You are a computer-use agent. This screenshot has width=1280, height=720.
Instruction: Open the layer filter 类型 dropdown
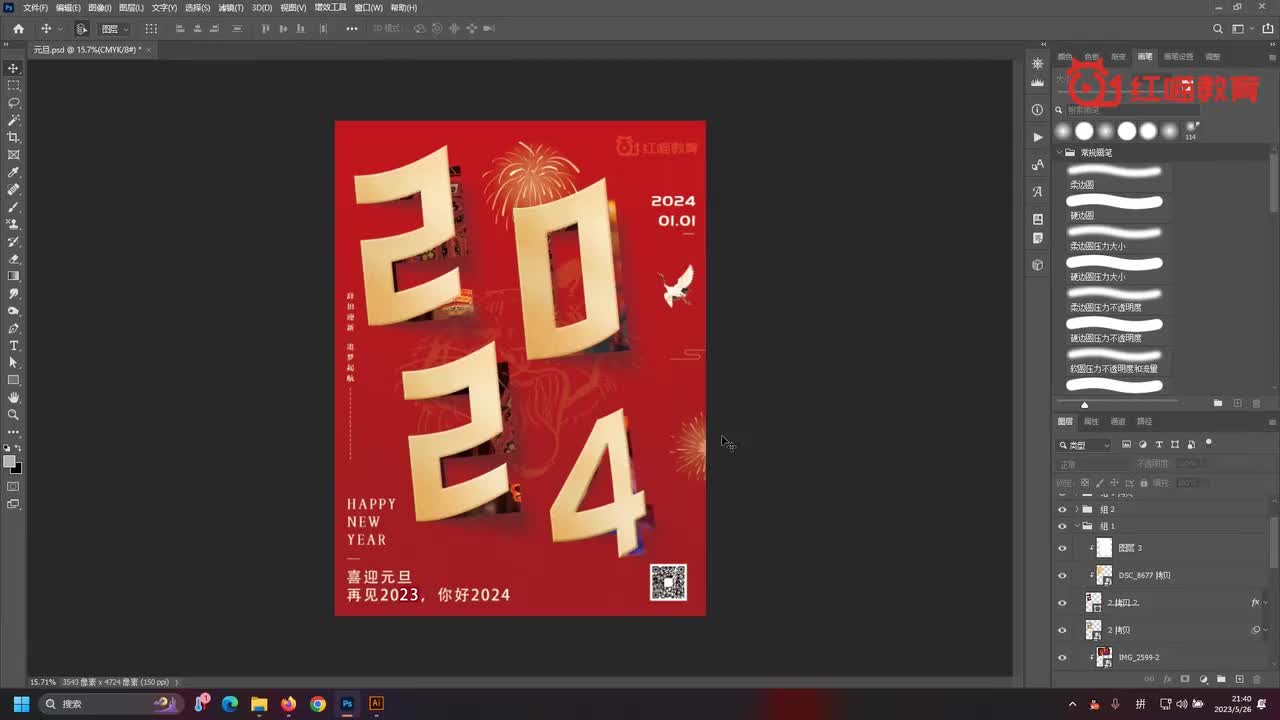click(1085, 445)
